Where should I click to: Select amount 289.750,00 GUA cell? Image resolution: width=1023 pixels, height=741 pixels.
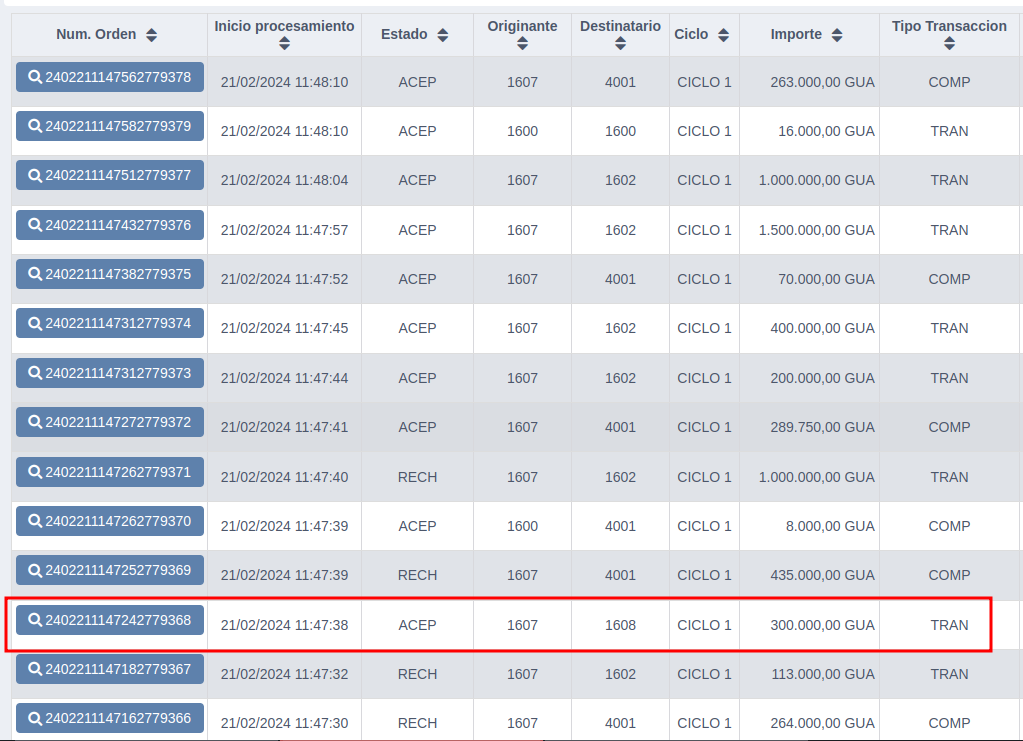coord(809,427)
